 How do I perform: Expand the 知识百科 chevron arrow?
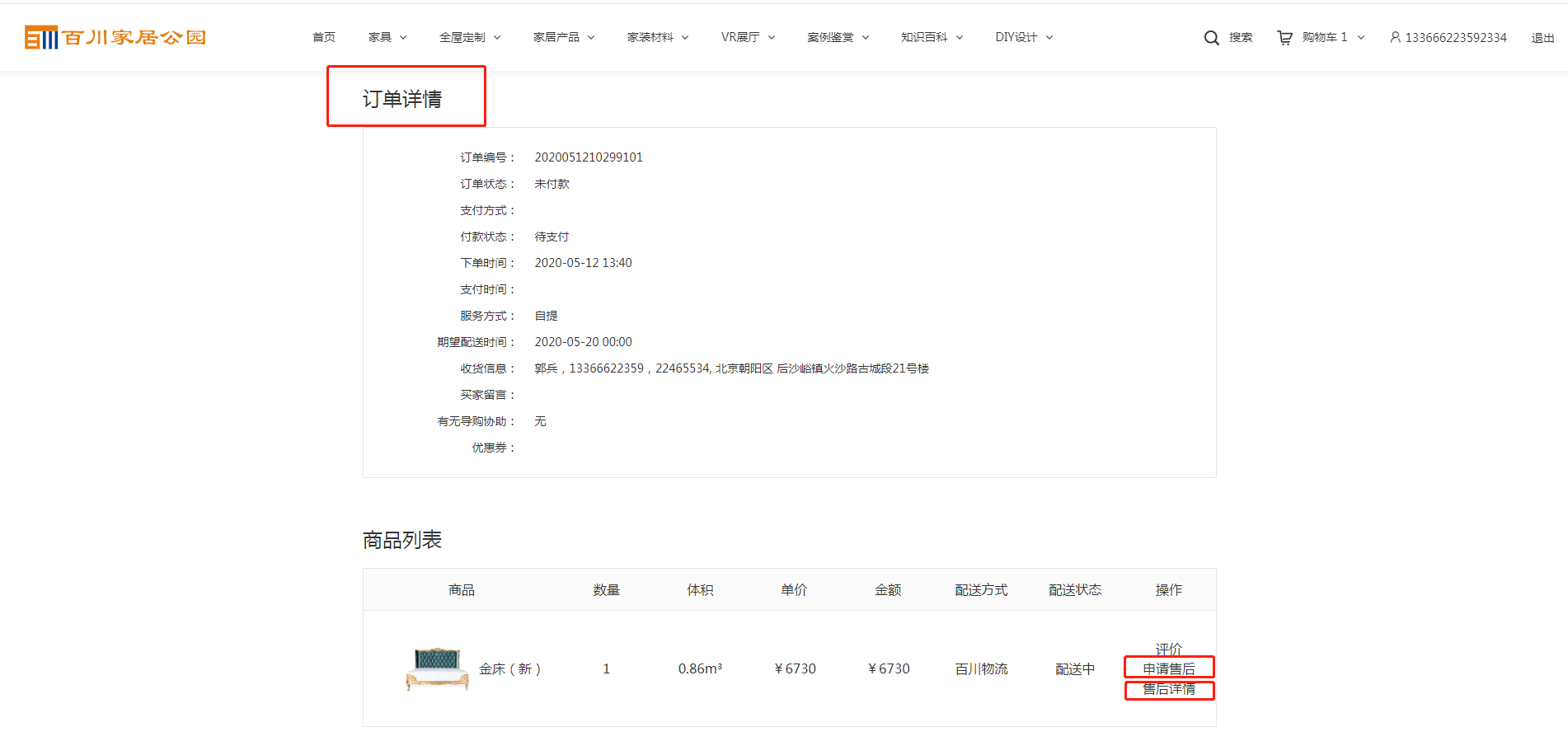tap(960, 38)
